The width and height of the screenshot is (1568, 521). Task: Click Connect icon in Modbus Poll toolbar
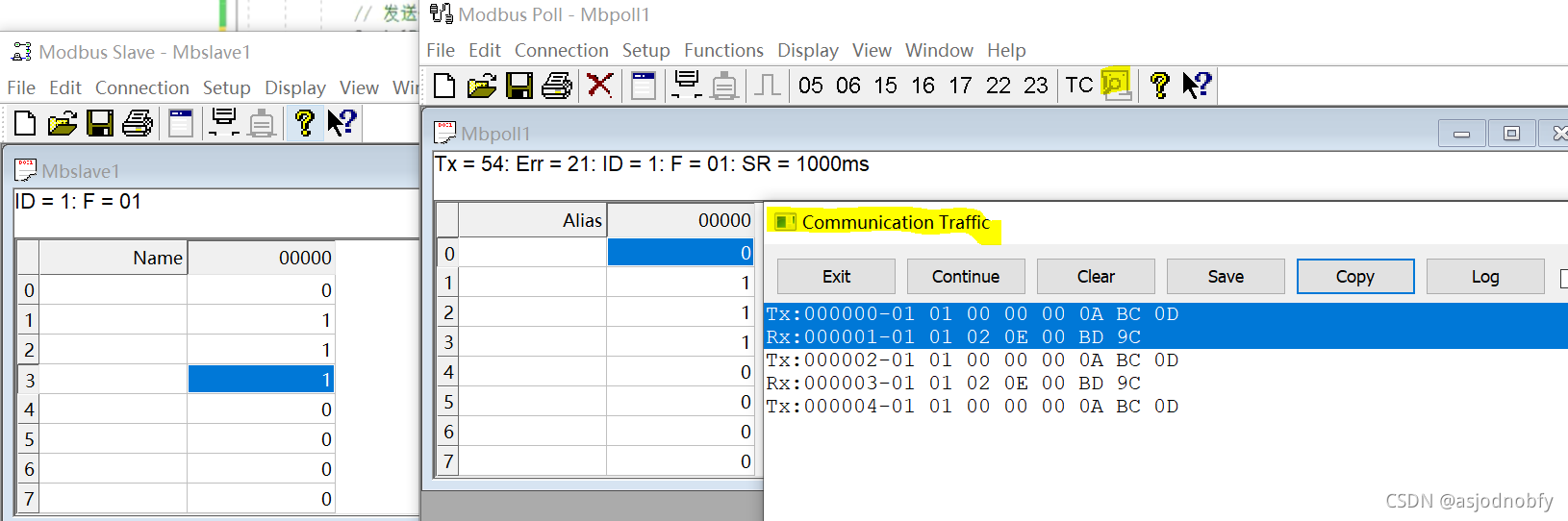click(687, 86)
